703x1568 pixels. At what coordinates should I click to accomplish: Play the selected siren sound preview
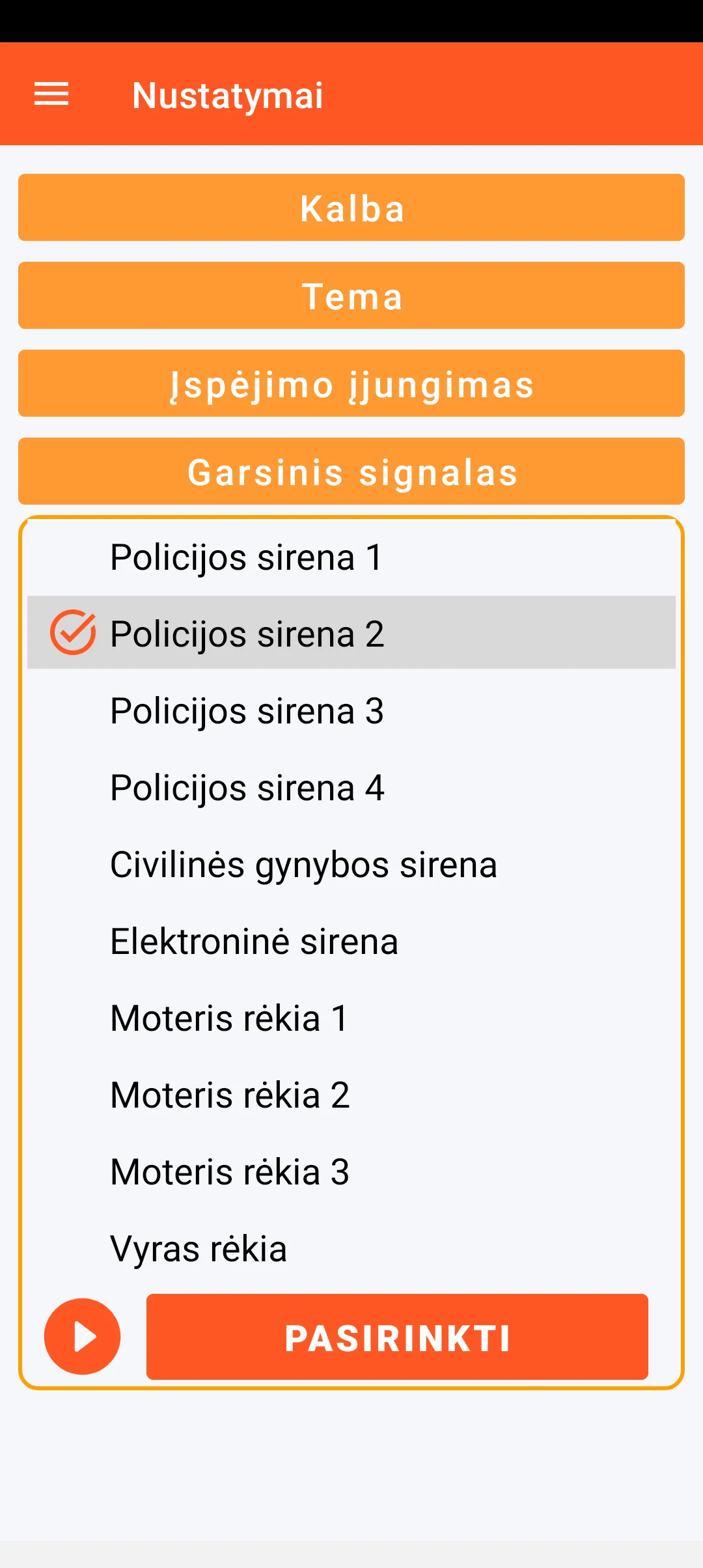pos(82,1336)
